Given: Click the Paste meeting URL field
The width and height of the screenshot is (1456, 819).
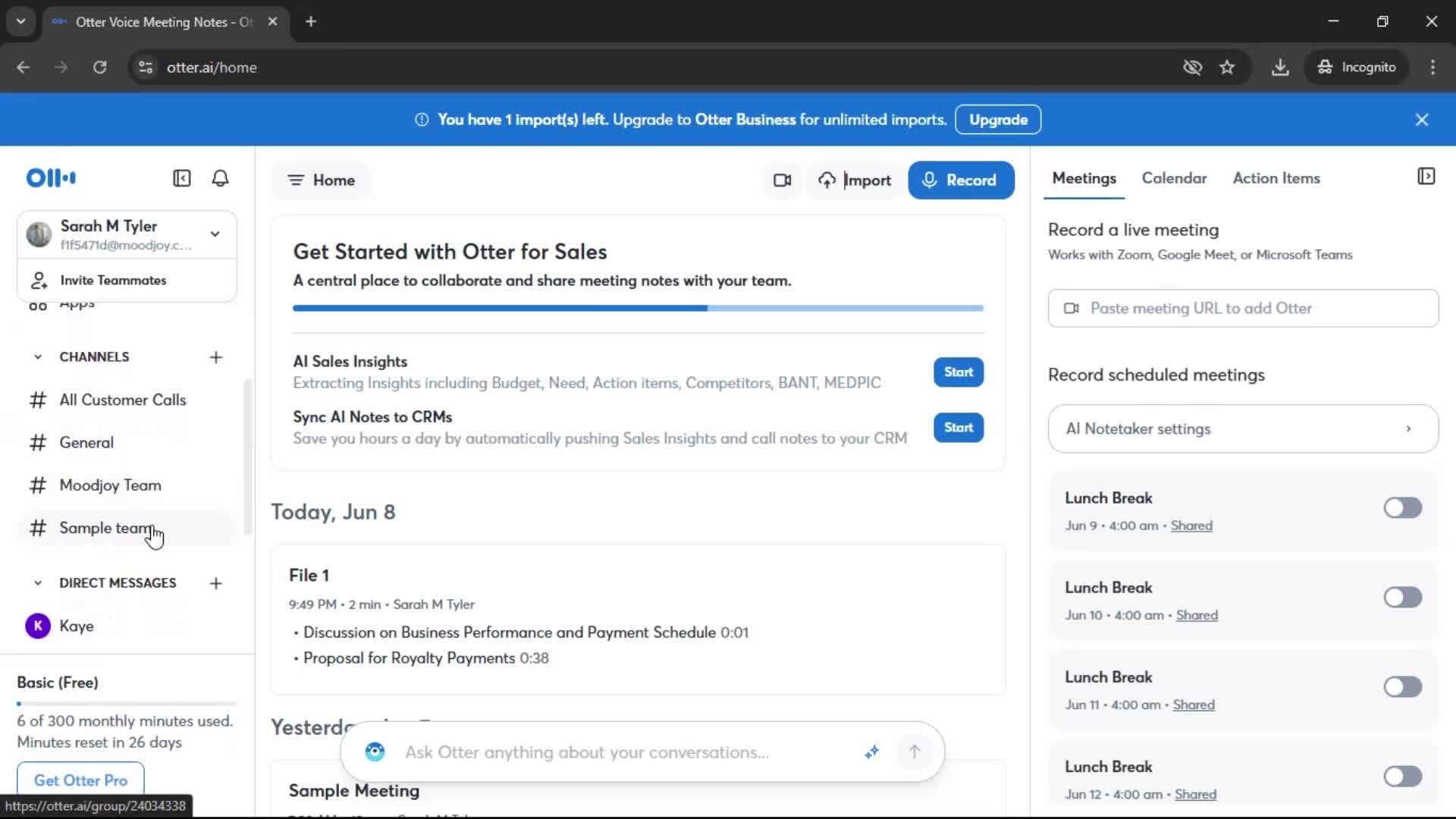Looking at the screenshot, I should tap(1243, 308).
